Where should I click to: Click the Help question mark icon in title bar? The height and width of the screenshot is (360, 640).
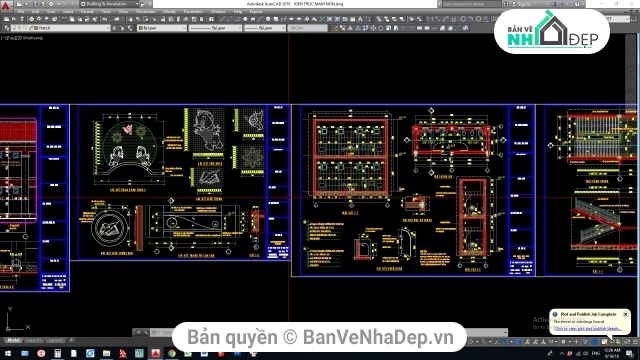pyautogui.click(x=577, y=4)
